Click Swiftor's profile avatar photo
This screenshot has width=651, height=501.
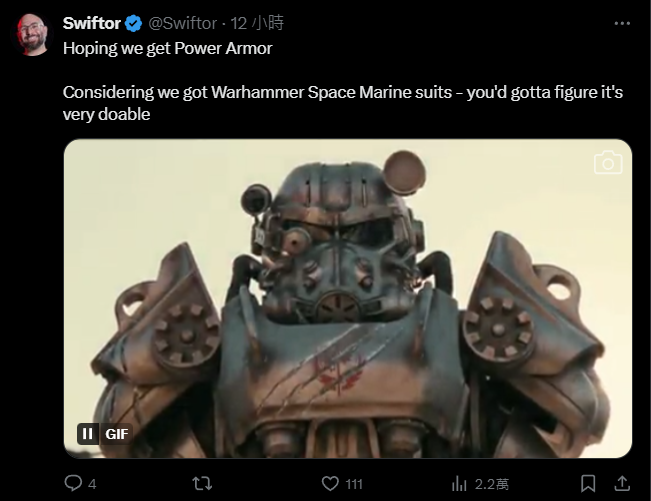pos(33,35)
